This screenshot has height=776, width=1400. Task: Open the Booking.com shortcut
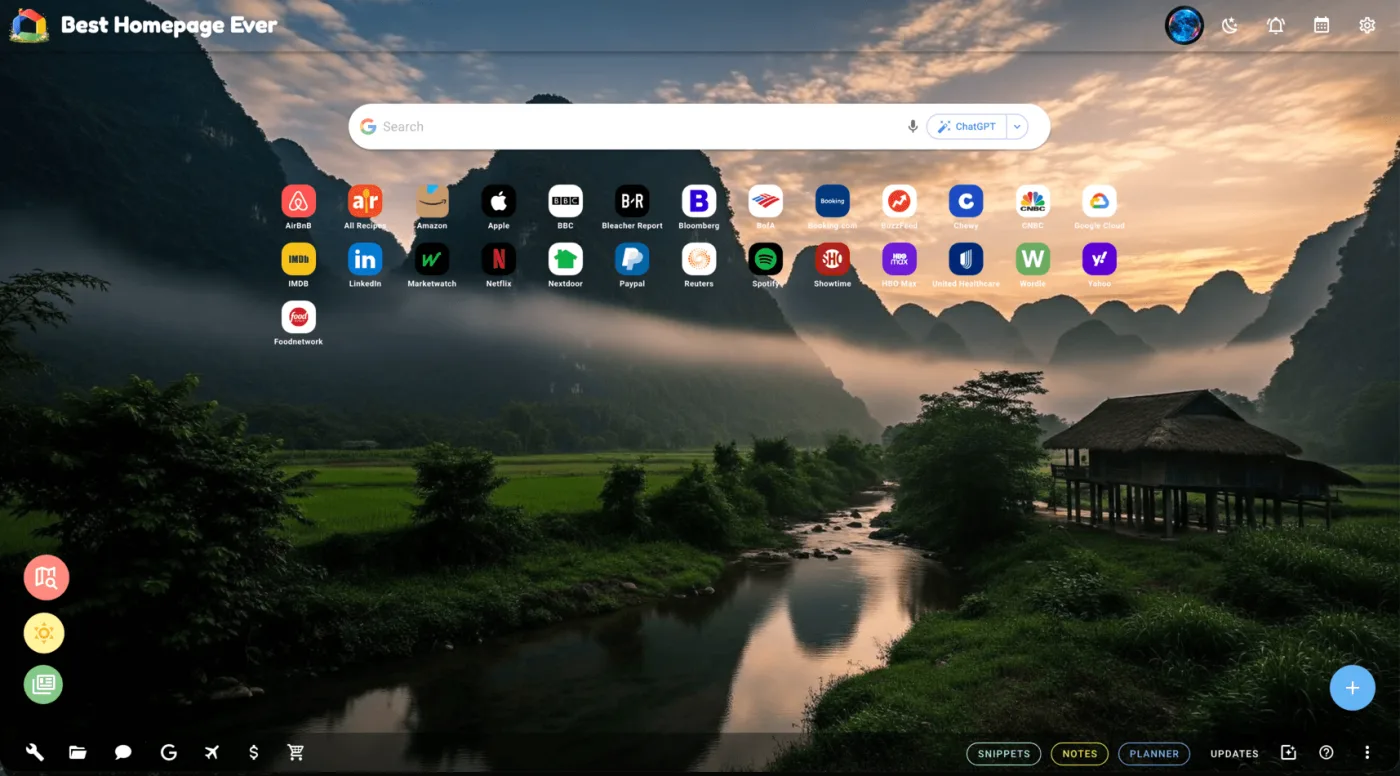click(832, 201)
